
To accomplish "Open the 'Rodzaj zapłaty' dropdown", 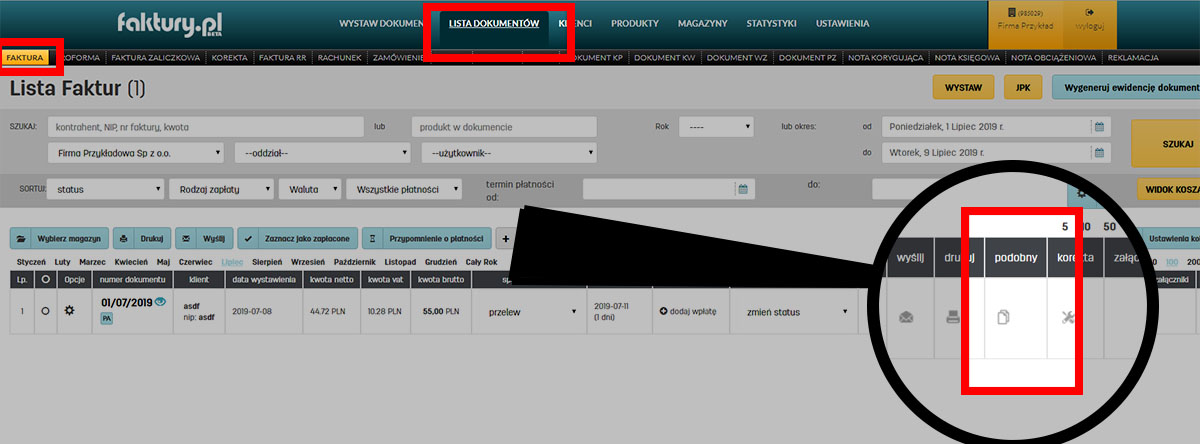I will pos(221,188).
